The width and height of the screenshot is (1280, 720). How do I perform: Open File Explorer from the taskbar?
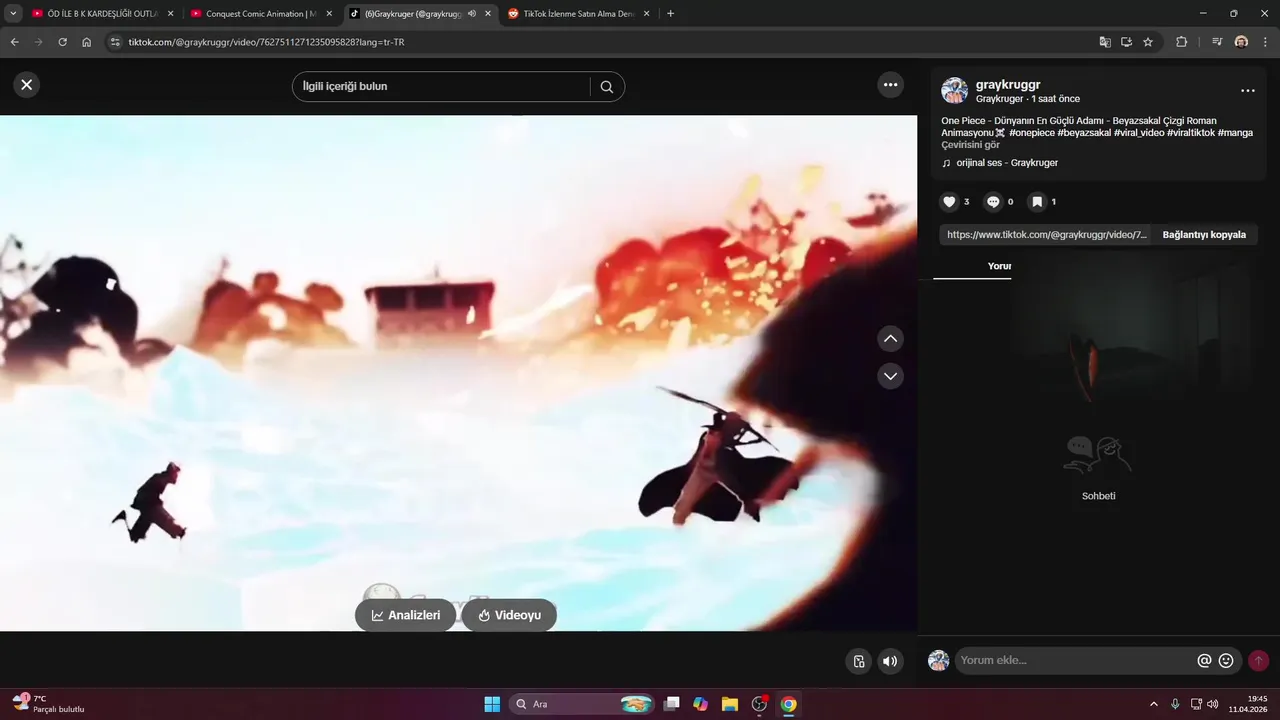point(730,704)
